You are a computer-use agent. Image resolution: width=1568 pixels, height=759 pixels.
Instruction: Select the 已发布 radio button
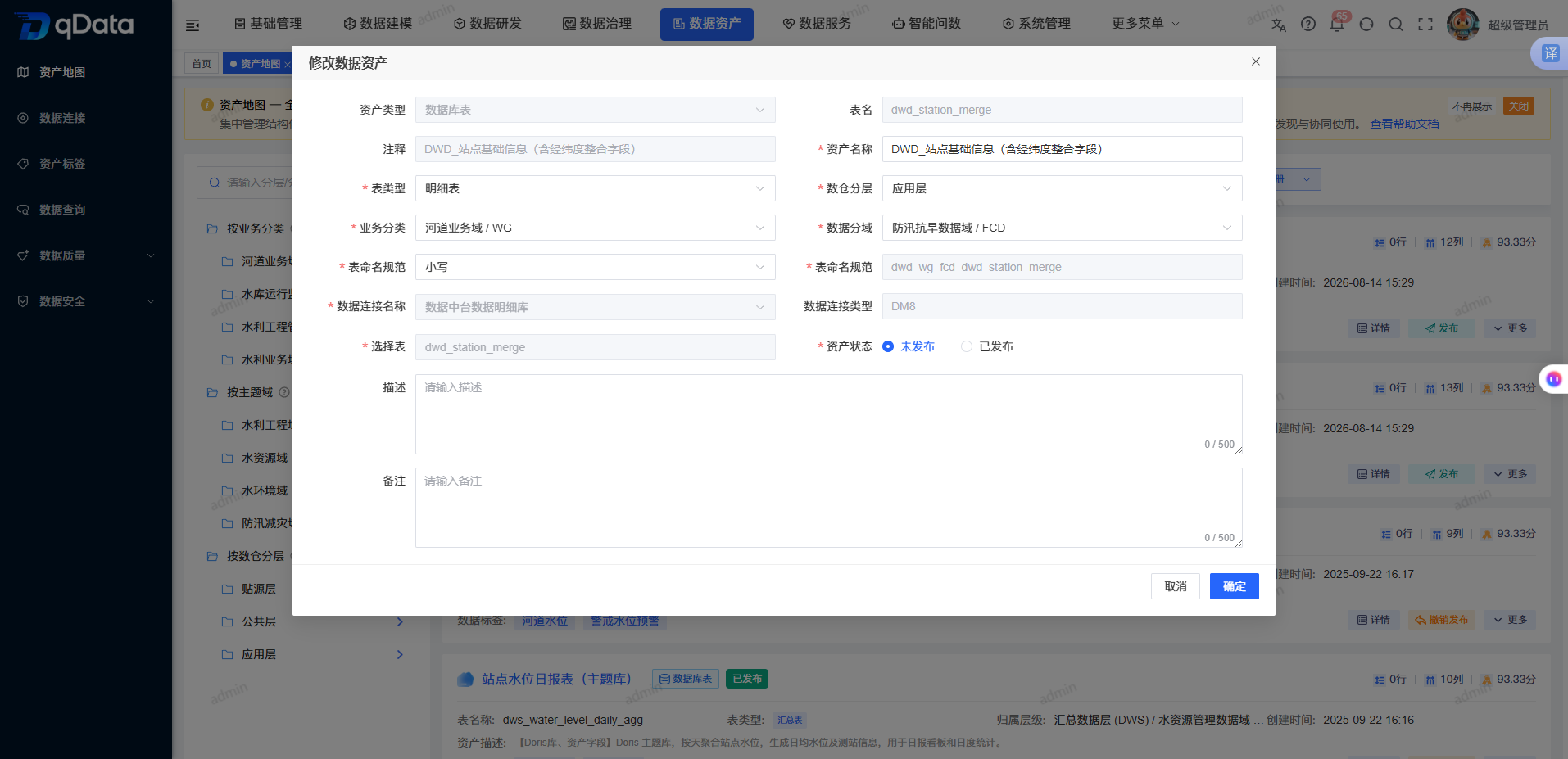pos(967,346)
